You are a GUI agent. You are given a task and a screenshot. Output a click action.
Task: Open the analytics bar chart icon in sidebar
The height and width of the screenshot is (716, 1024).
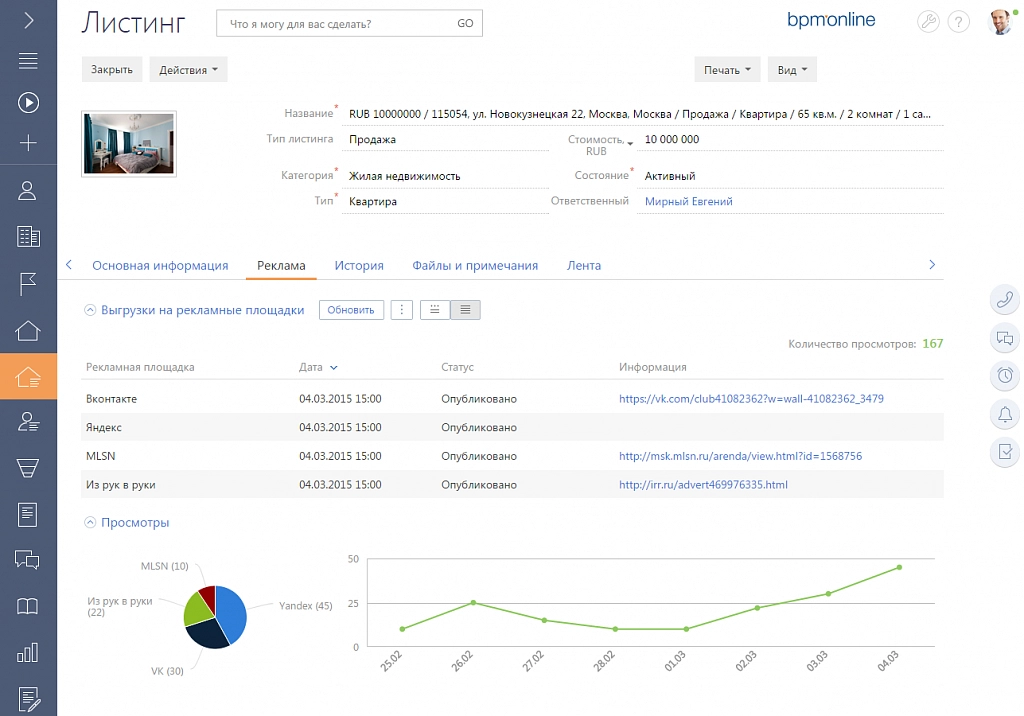[x=28, y=653]
